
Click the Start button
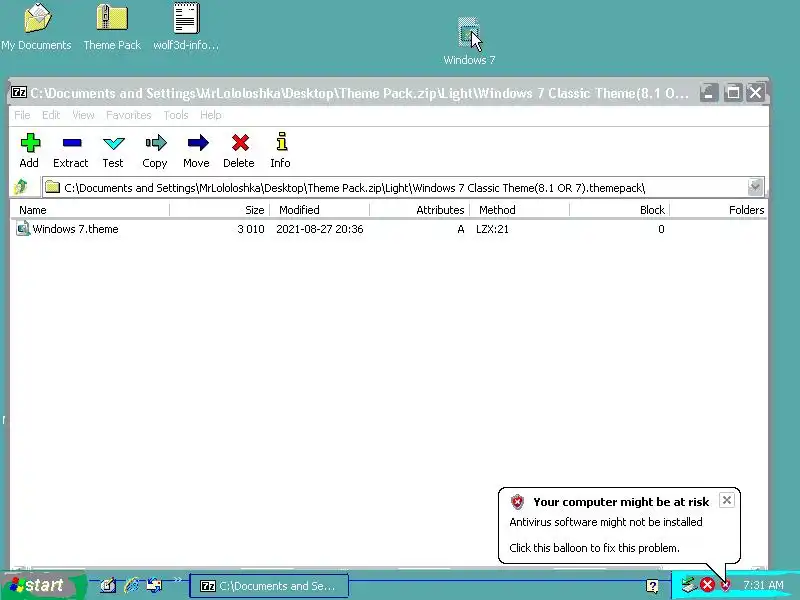[43, 585]
